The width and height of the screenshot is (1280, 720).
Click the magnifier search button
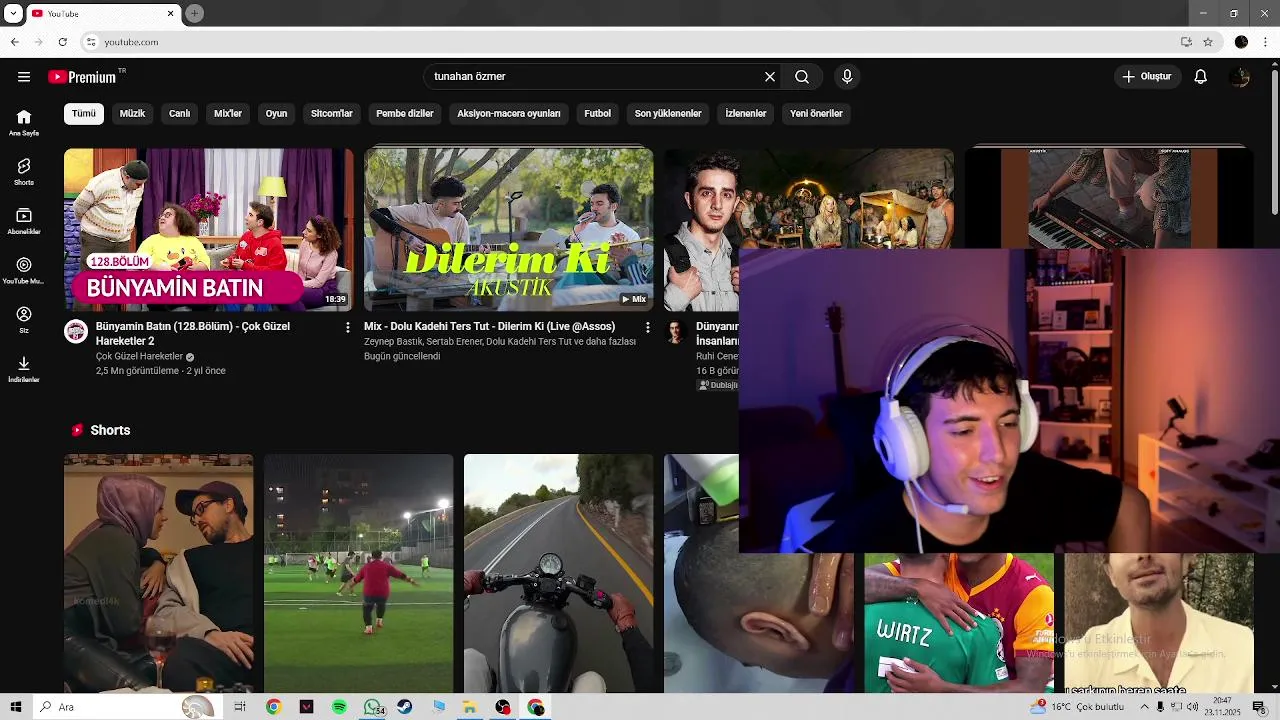[802, 77]
